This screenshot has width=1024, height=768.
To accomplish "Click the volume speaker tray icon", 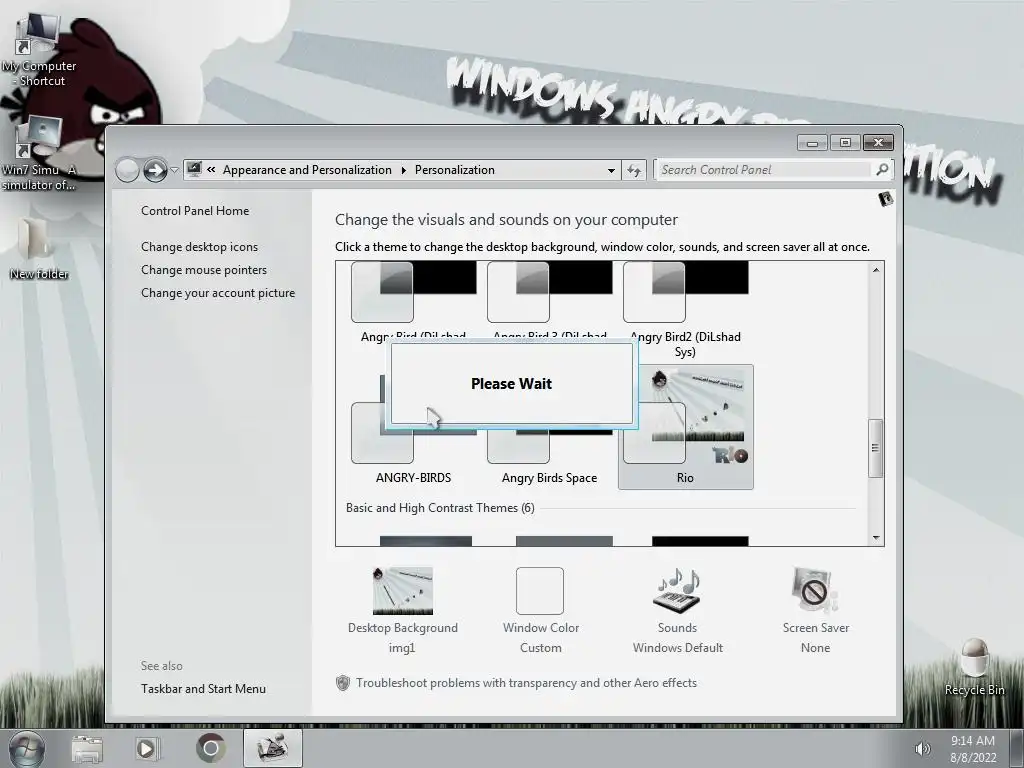I will [922, 748].
